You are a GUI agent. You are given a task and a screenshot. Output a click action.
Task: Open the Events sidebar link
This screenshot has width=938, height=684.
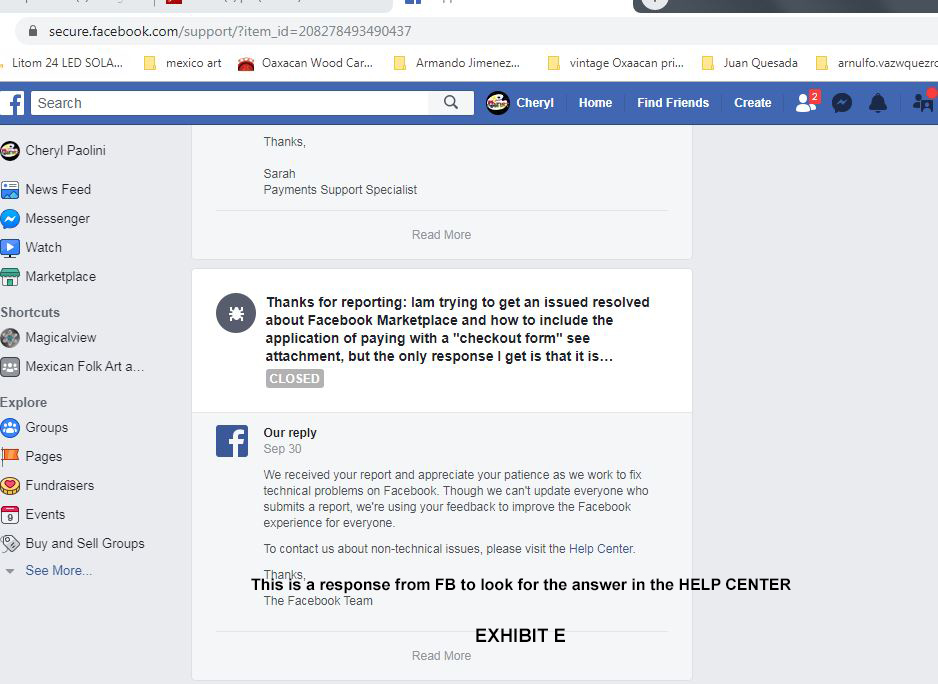pos(45,515)
